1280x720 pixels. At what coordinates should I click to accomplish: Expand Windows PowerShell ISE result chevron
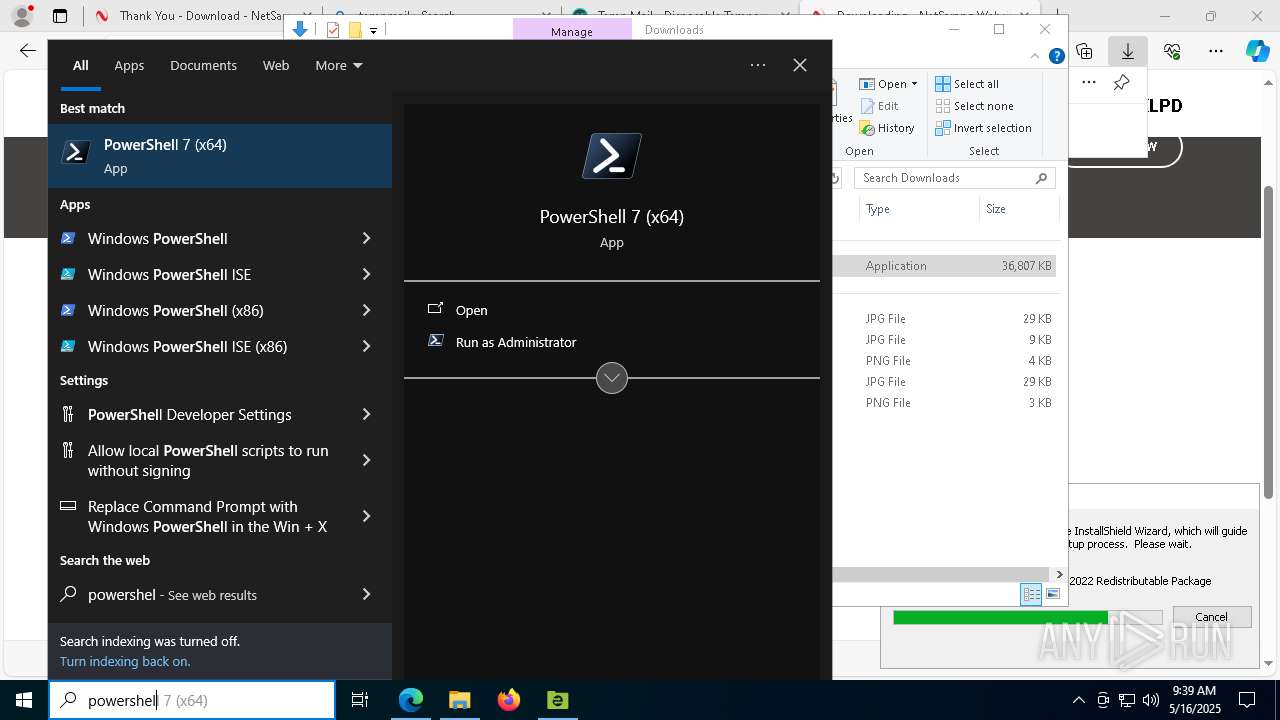pyautogui.click(x=366, y=274)
